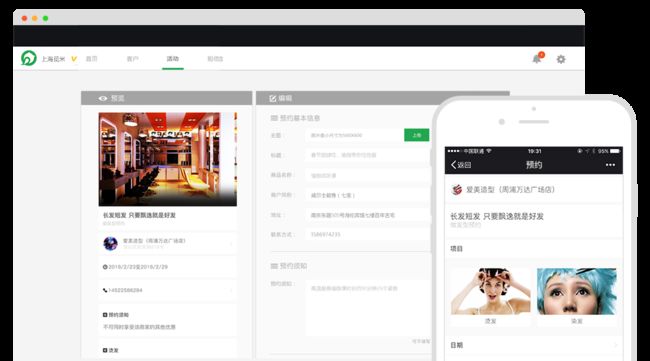Tap 爱美造型（周浦万达广场店）on the phone
Screen dimensions: 650x361
point(510,189)
